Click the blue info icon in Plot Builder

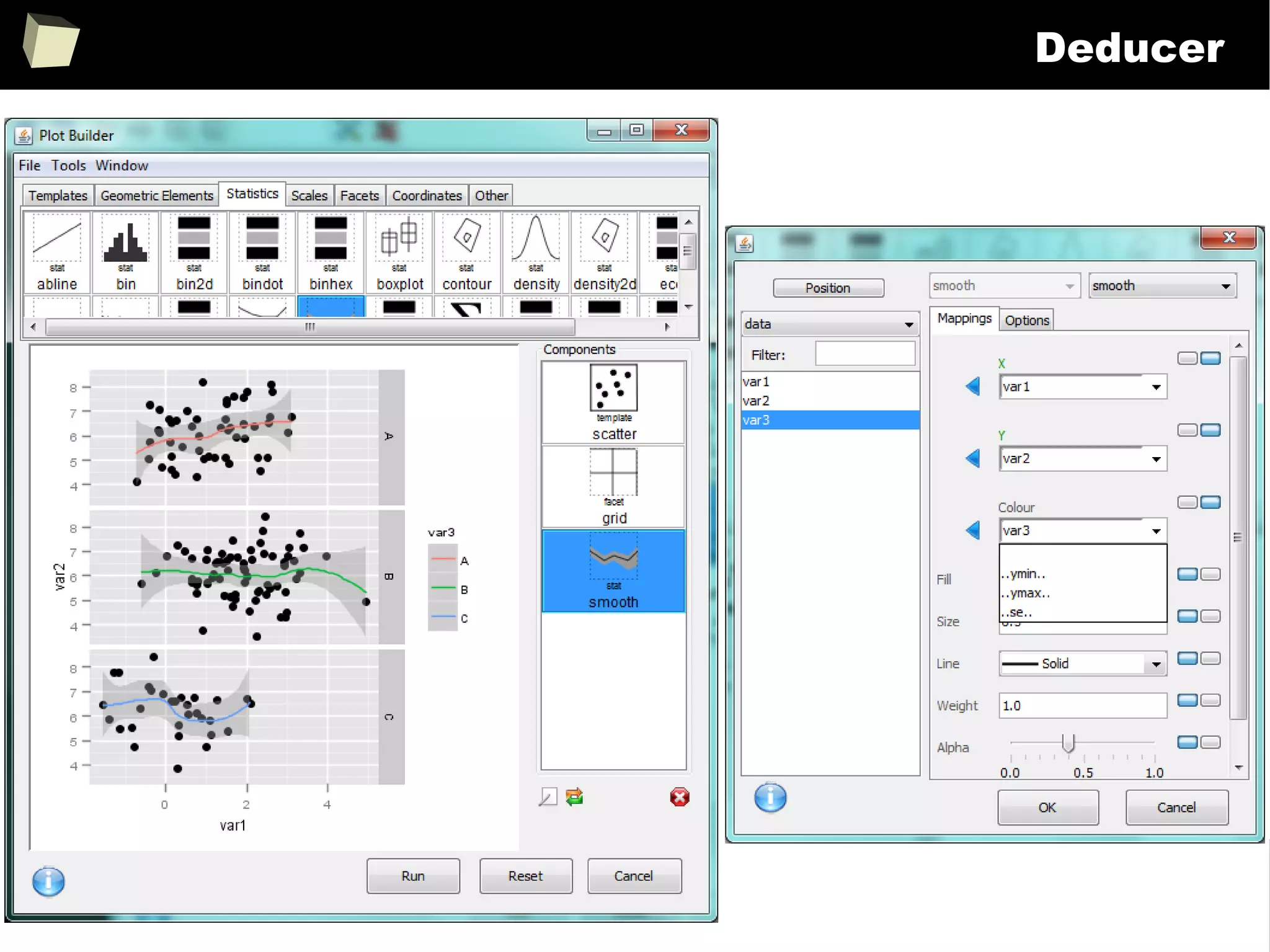48,881
